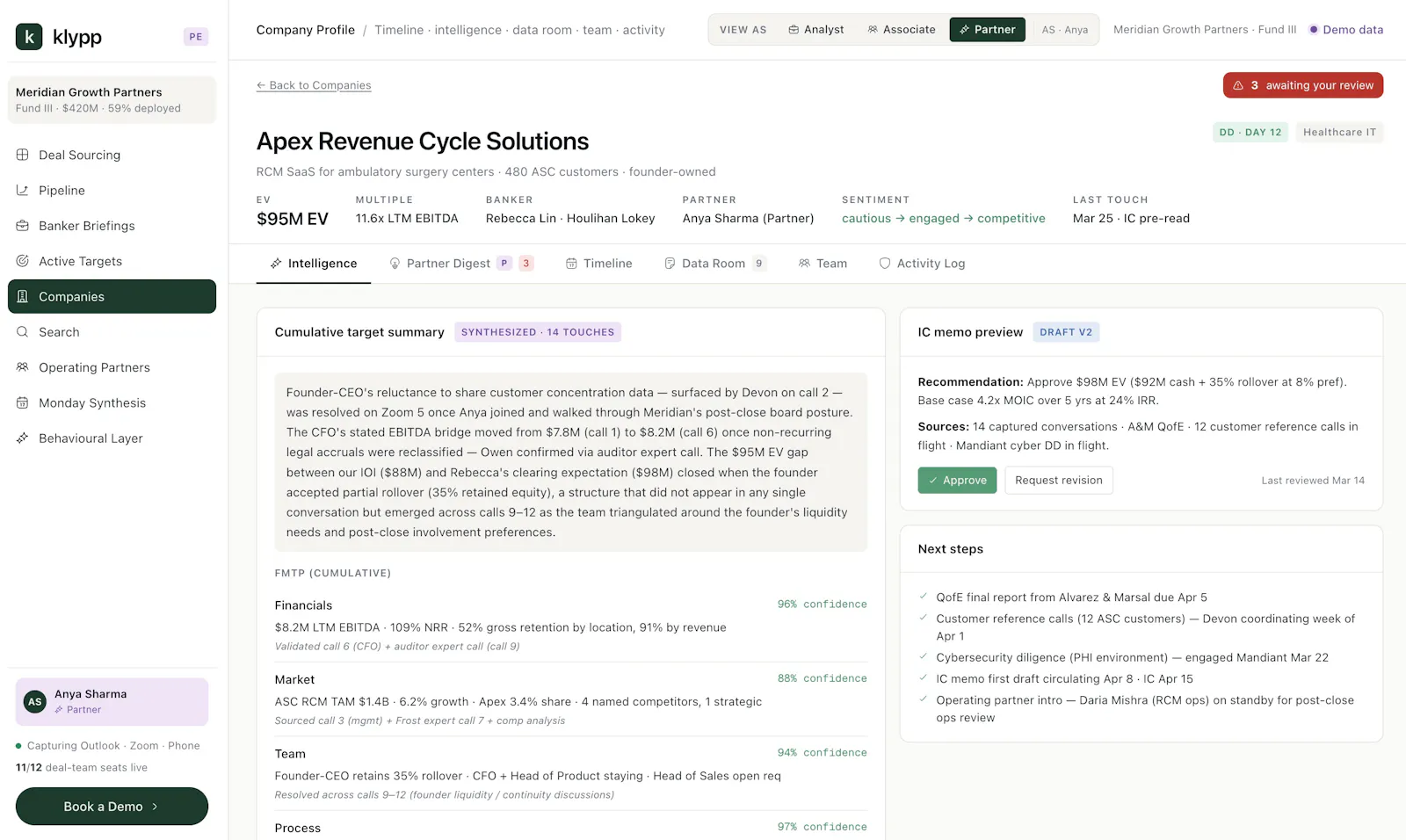The image size is (1406, 840).
Task: Click the purple Demo data dot
Action: 1314,30
